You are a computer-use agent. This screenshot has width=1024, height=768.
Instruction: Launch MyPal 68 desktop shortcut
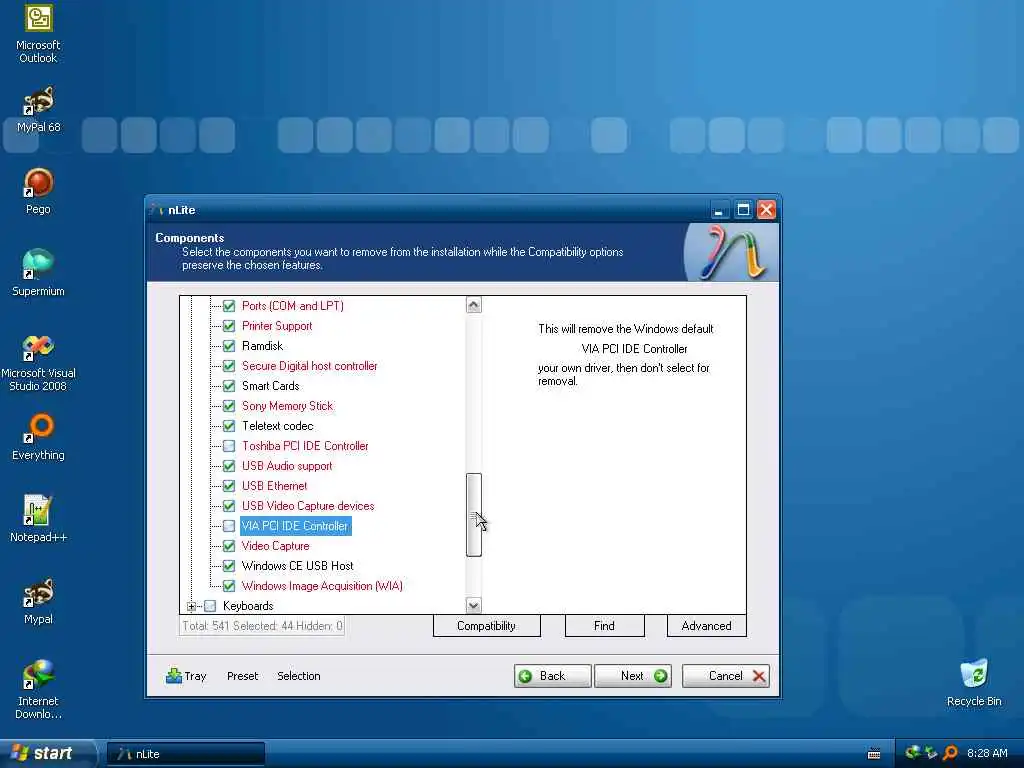pyautogui.click(x=38, y=110)
